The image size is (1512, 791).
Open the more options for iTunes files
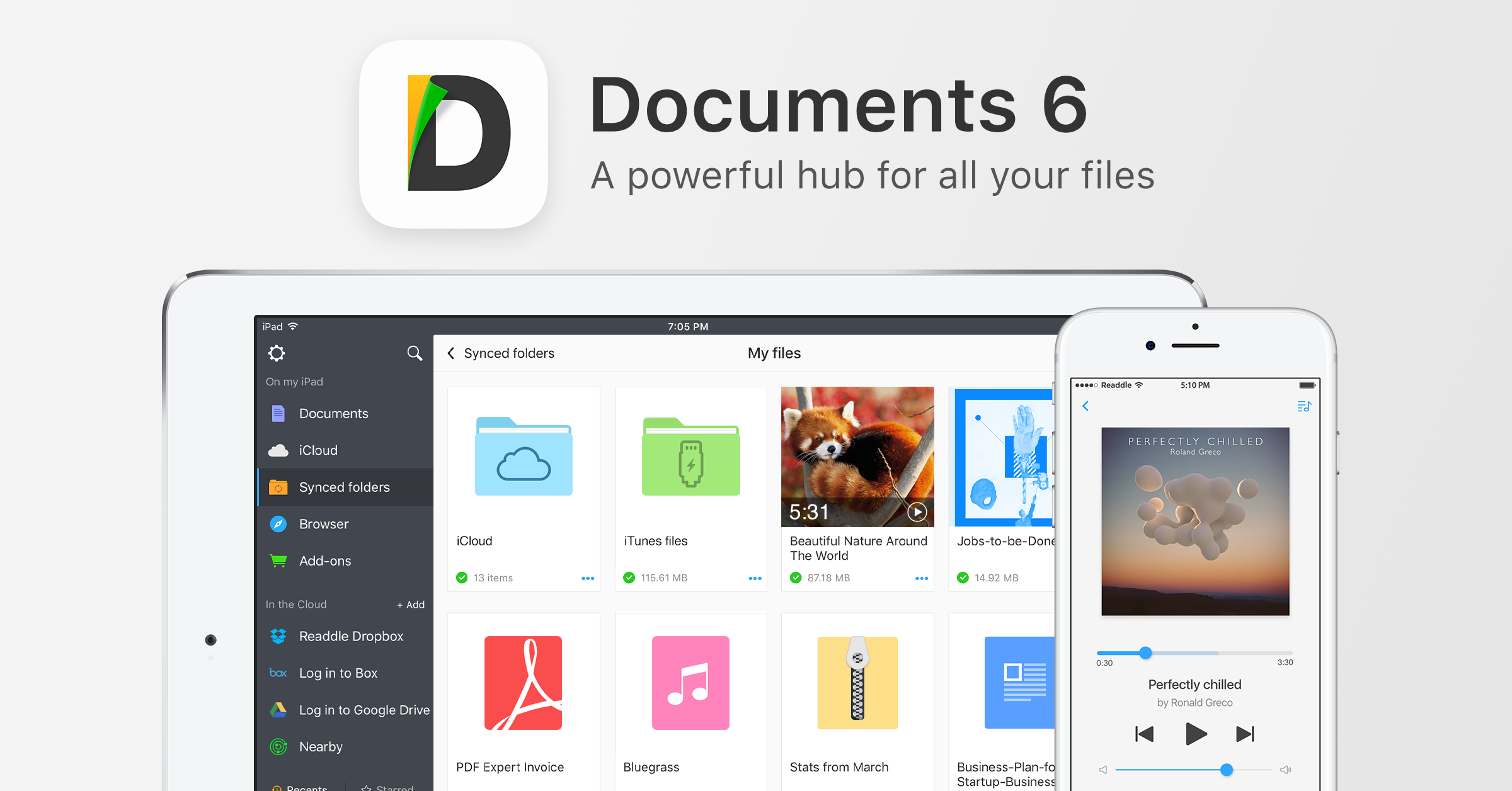[x=755, y=578]
